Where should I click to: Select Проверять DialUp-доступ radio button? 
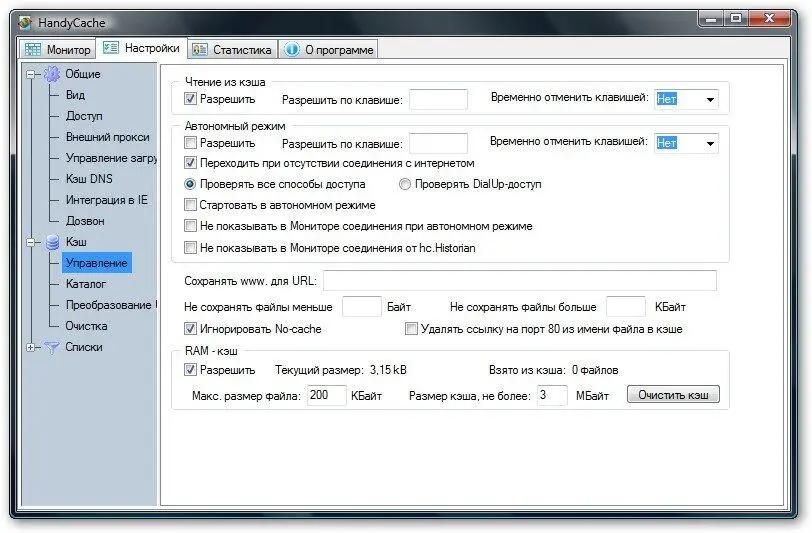[x=405, y=184]
